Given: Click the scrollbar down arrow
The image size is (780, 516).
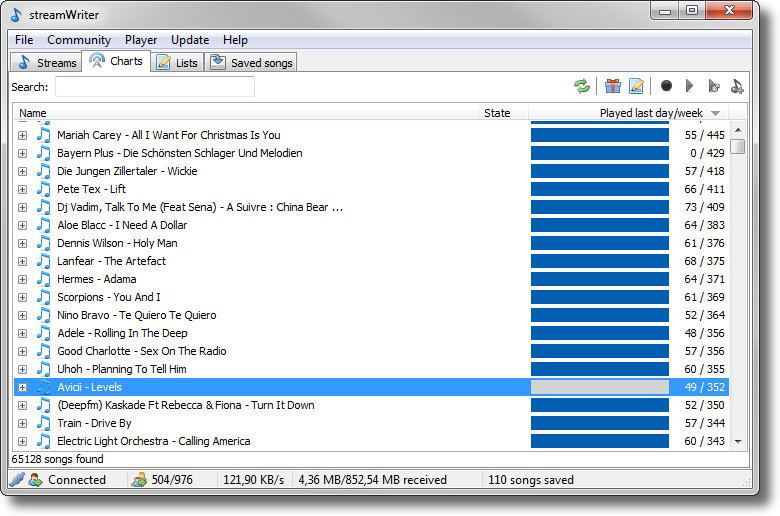Looking at the screenshot, I should 738,441.
